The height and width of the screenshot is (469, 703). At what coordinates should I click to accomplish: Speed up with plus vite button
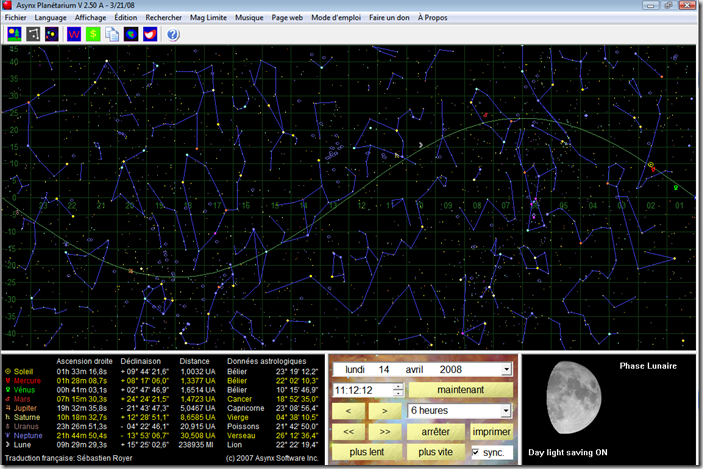click(435, 452)
